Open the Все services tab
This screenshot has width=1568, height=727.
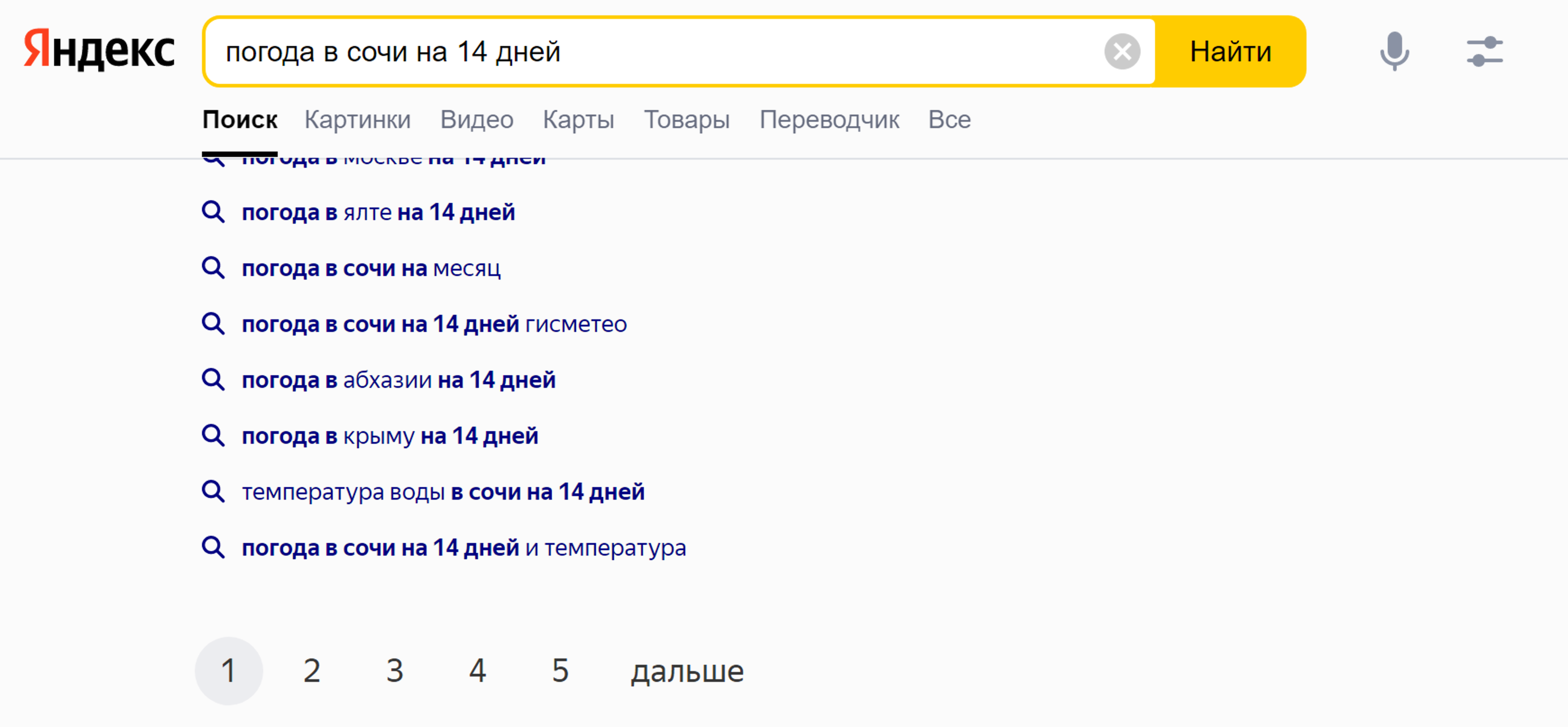click(949, 120)
